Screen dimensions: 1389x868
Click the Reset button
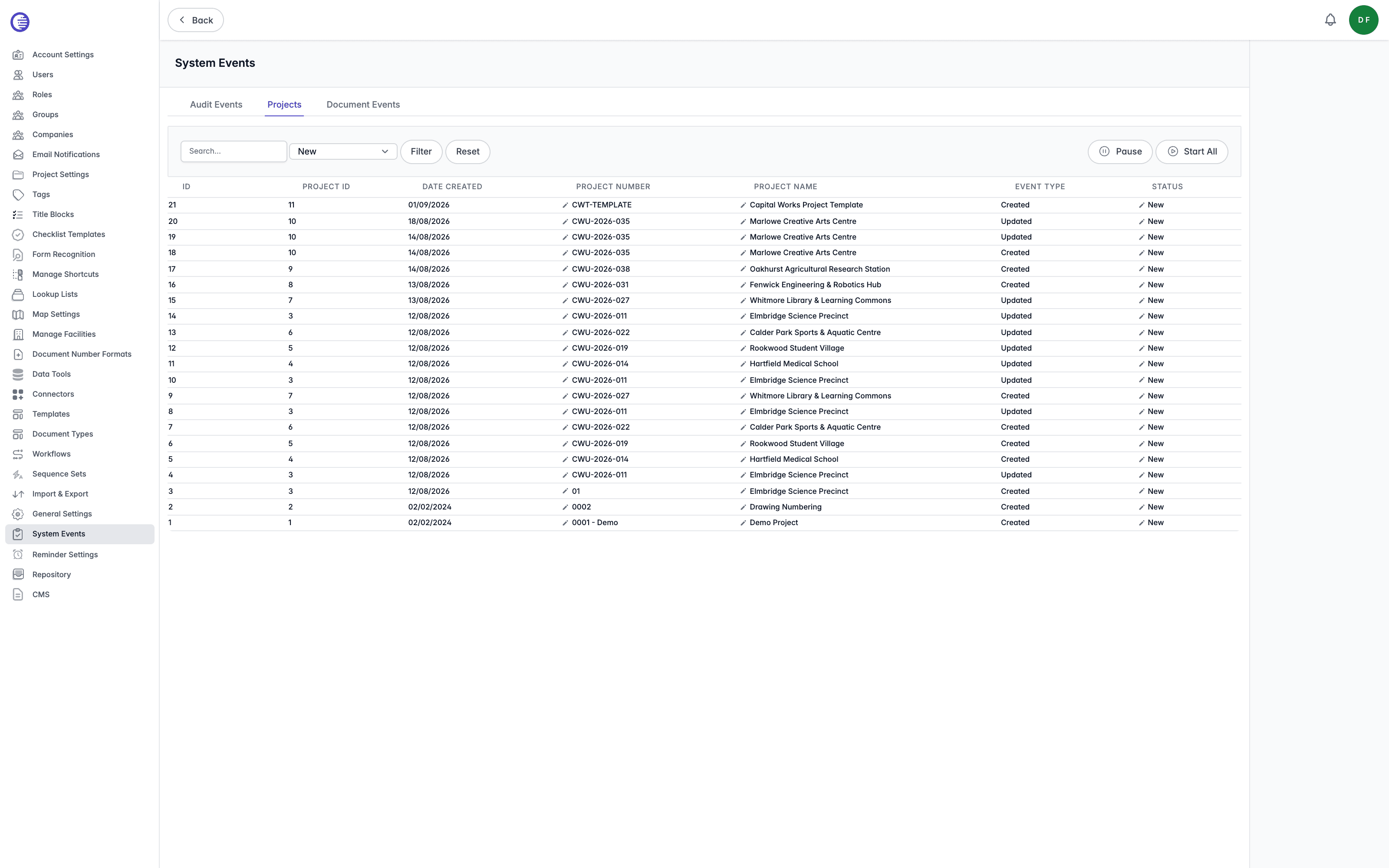click(x=468, y=151)
